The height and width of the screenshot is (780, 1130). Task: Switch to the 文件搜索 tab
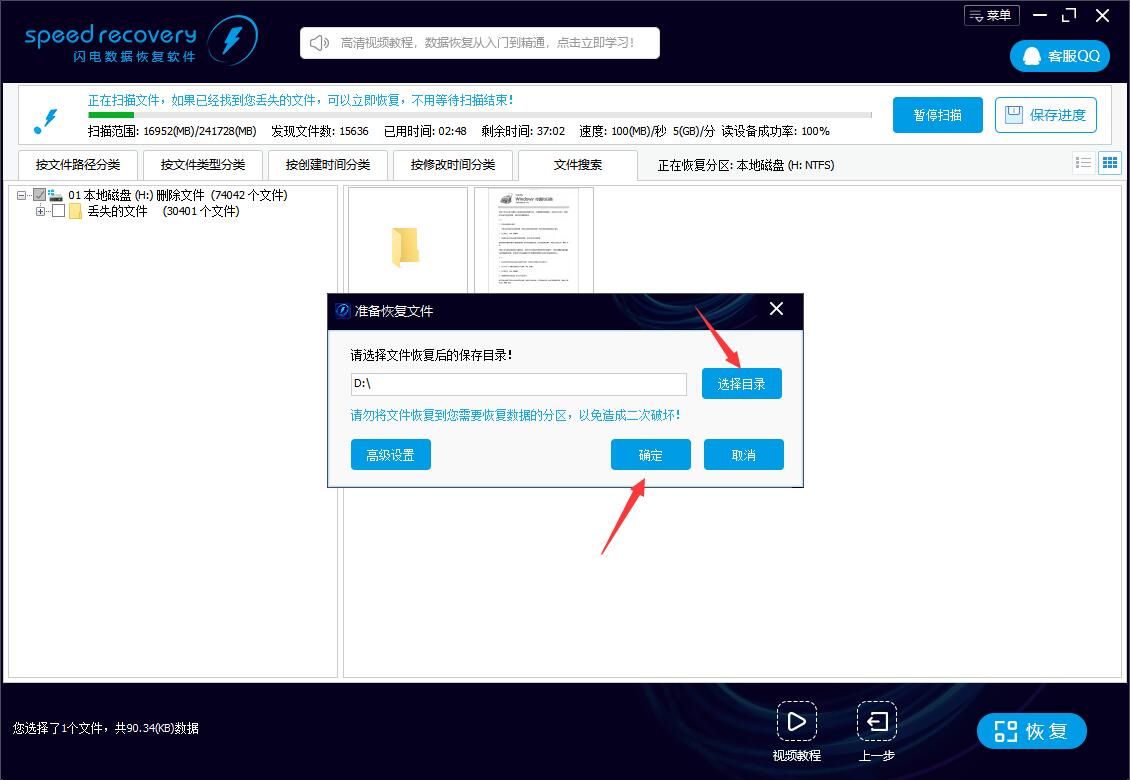pyautogui.click(x=578, y=164)
